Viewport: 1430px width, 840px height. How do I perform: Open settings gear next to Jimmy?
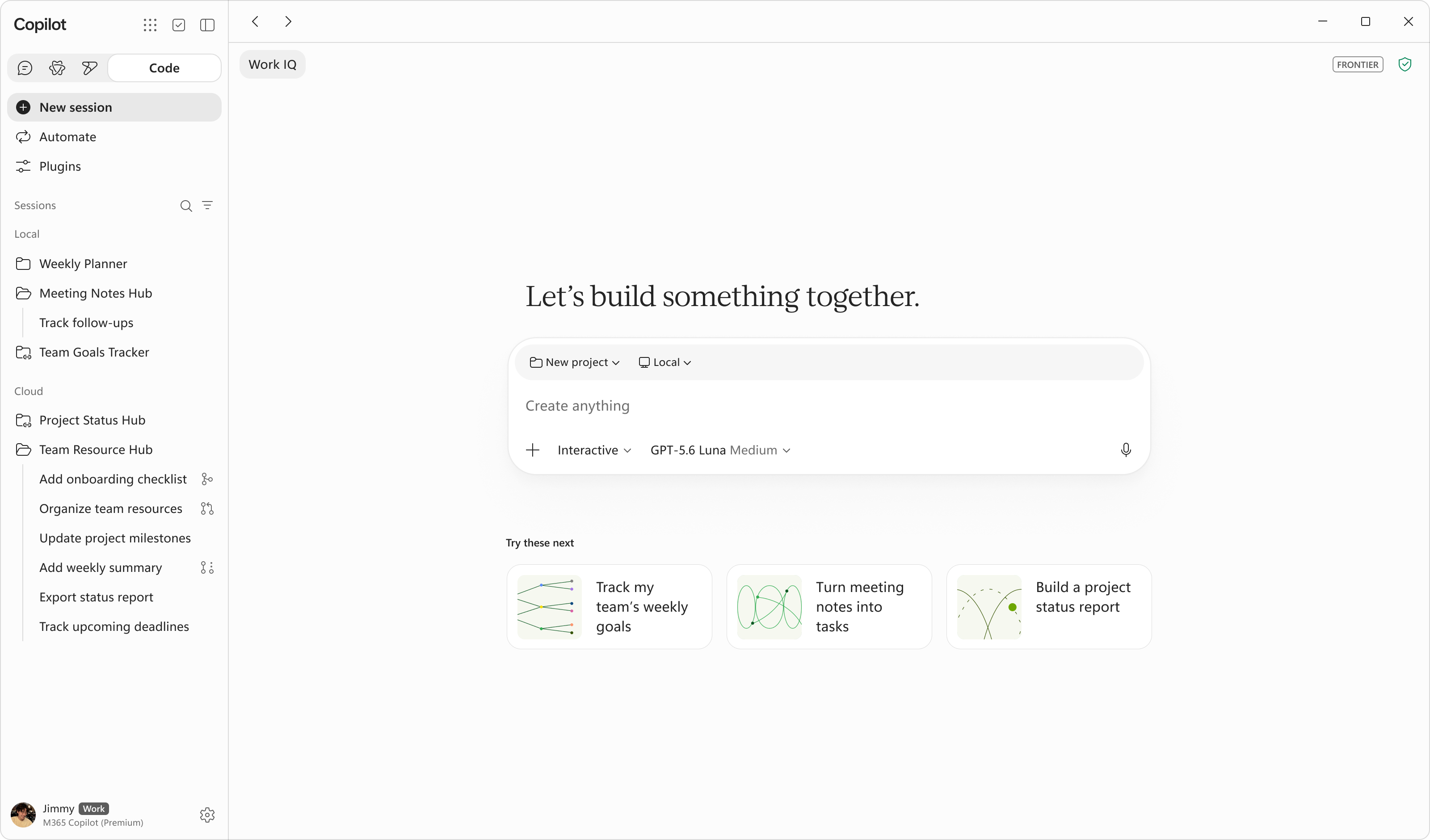[x=207, y=815]
